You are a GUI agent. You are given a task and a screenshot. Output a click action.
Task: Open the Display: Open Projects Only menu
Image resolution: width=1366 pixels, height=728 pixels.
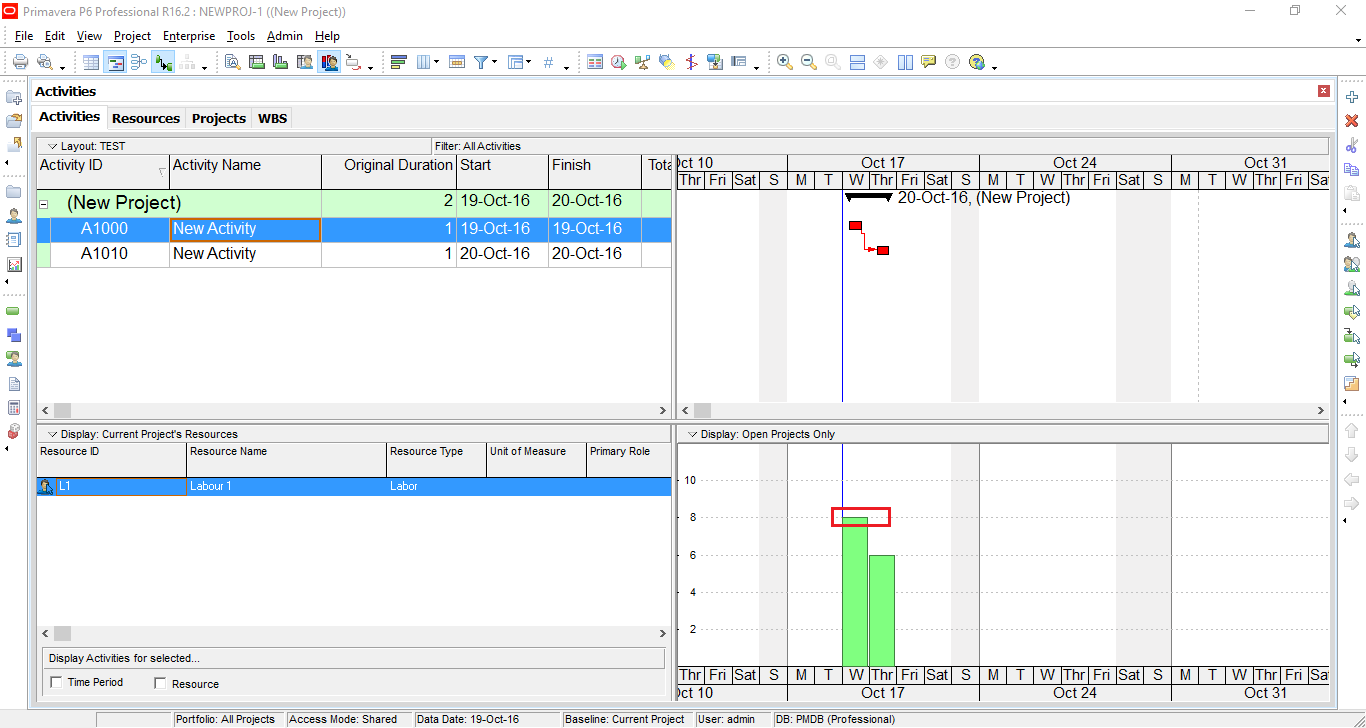pyautogui.click(x=693, y=434)
